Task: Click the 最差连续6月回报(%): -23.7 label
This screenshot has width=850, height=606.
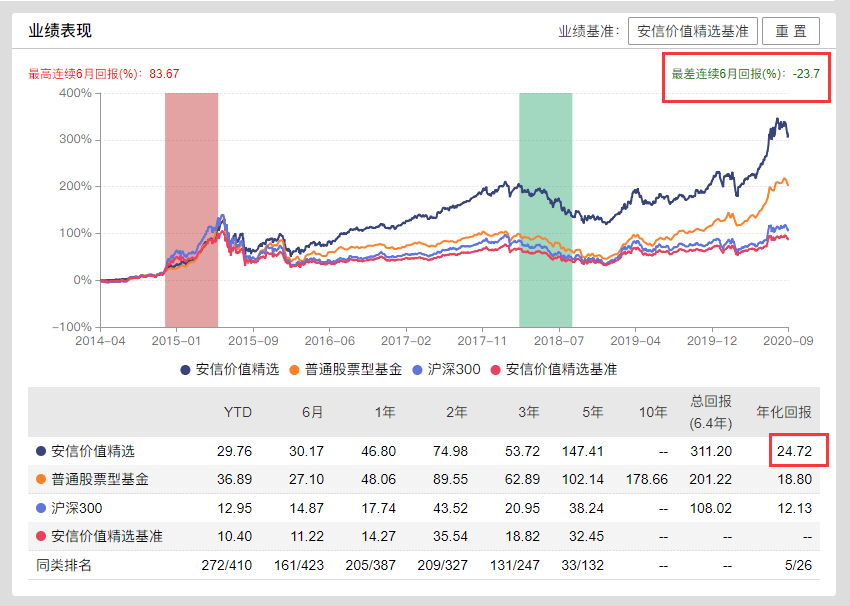Action: [746, 74]
